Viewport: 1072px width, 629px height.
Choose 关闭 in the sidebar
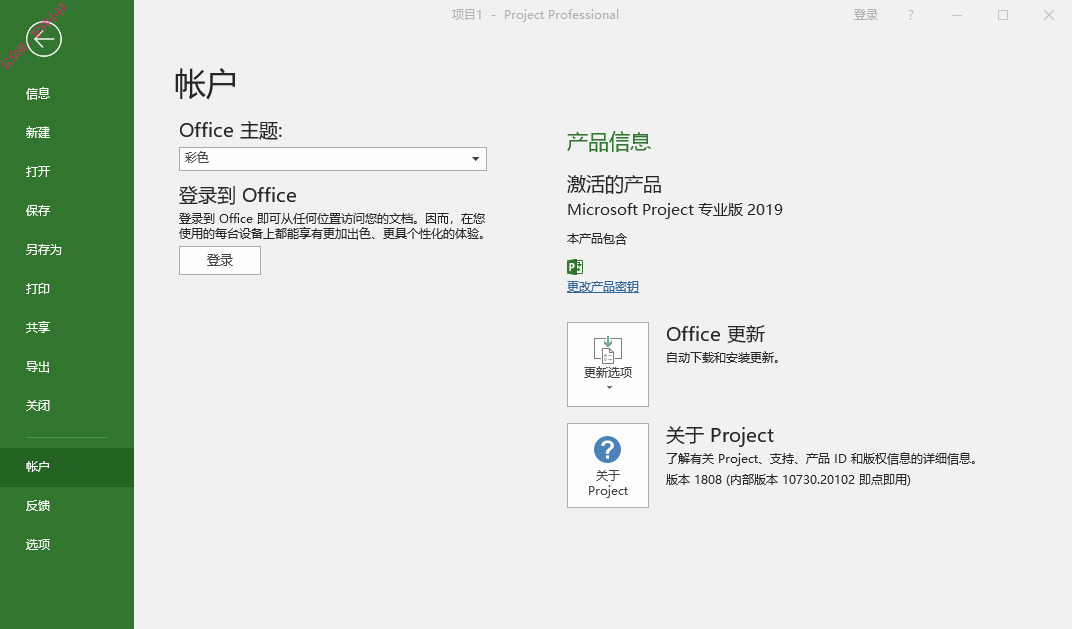67,405
